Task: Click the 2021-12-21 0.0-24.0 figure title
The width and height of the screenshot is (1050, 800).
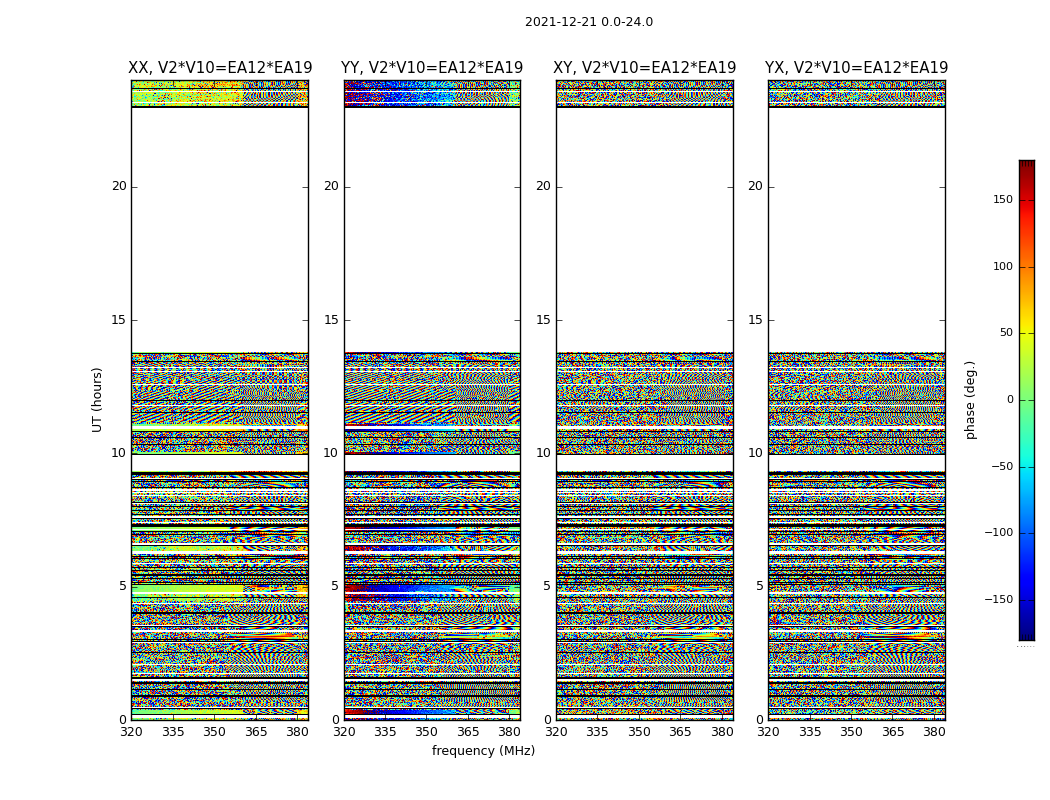Action: point(589,21)
